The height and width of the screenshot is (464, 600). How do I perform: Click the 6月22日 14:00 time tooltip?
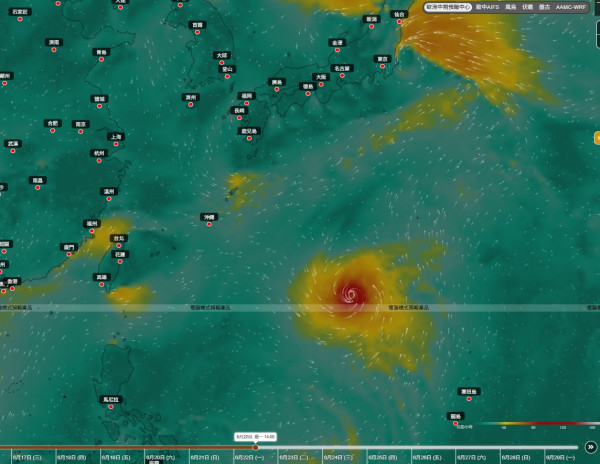coord(255,437)
